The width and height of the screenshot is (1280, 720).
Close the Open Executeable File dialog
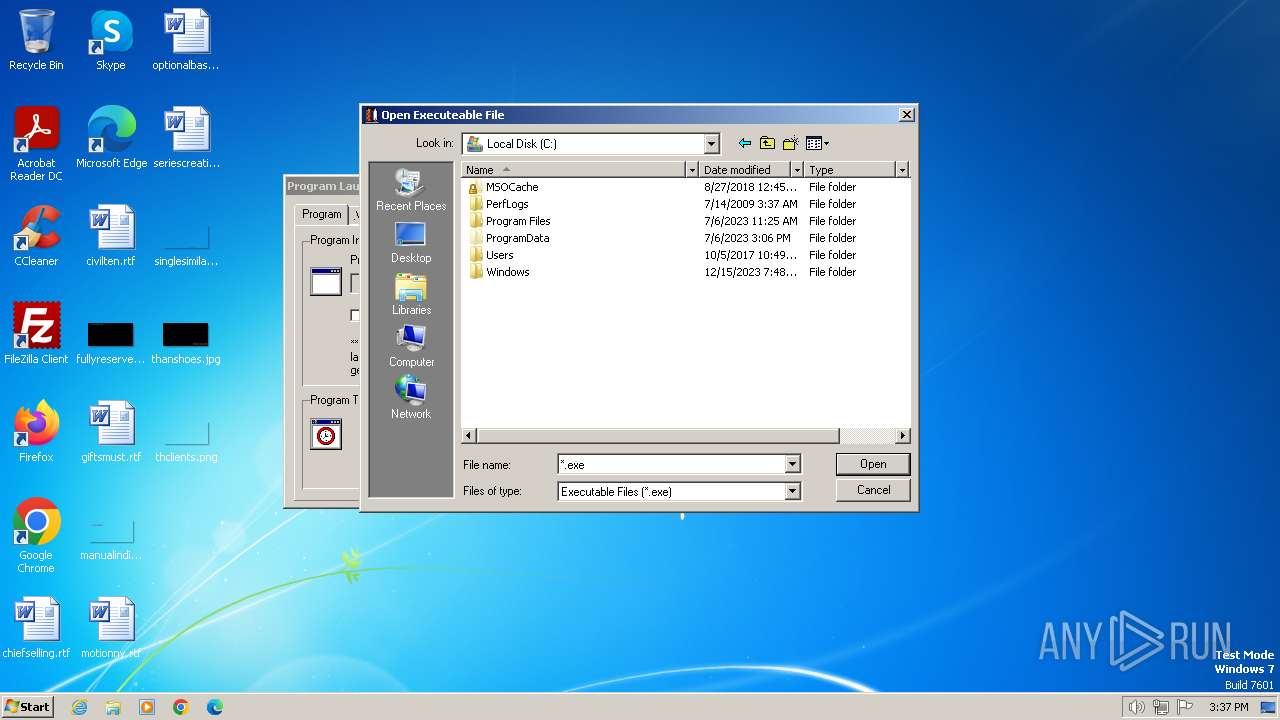tap(907, 115)
